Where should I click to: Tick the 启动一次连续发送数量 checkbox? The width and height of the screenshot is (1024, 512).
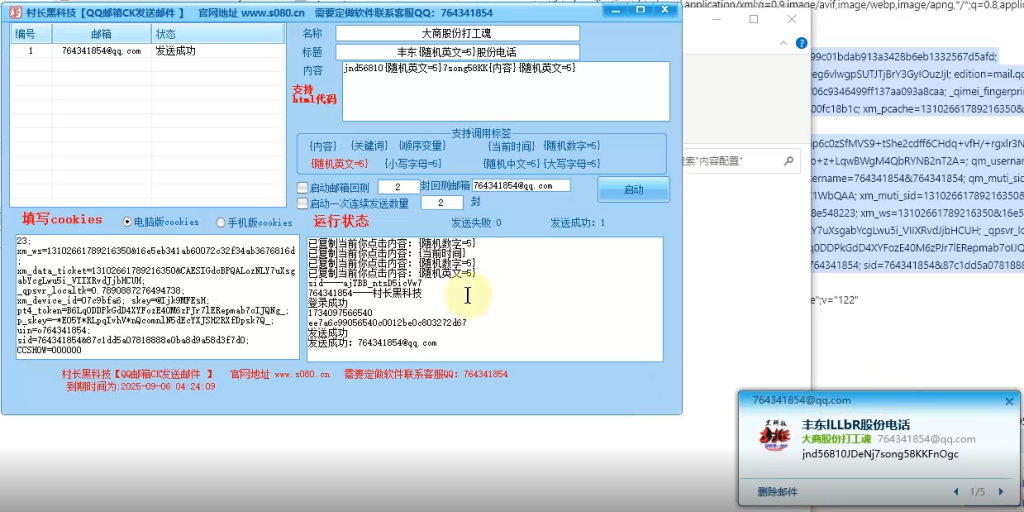point(303,204)
